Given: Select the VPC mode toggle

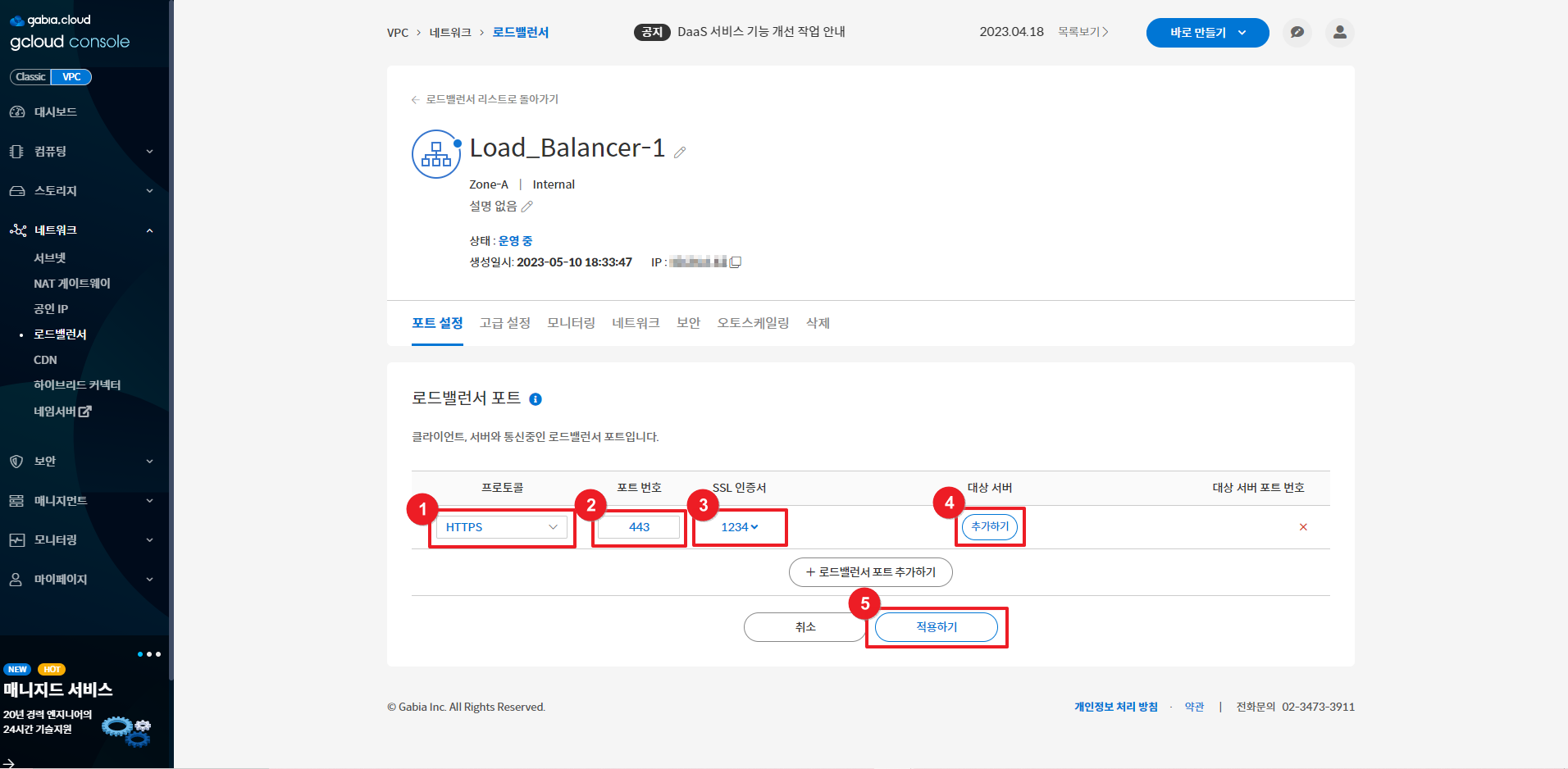Looking at the screenshot, I should coord(71,77).
